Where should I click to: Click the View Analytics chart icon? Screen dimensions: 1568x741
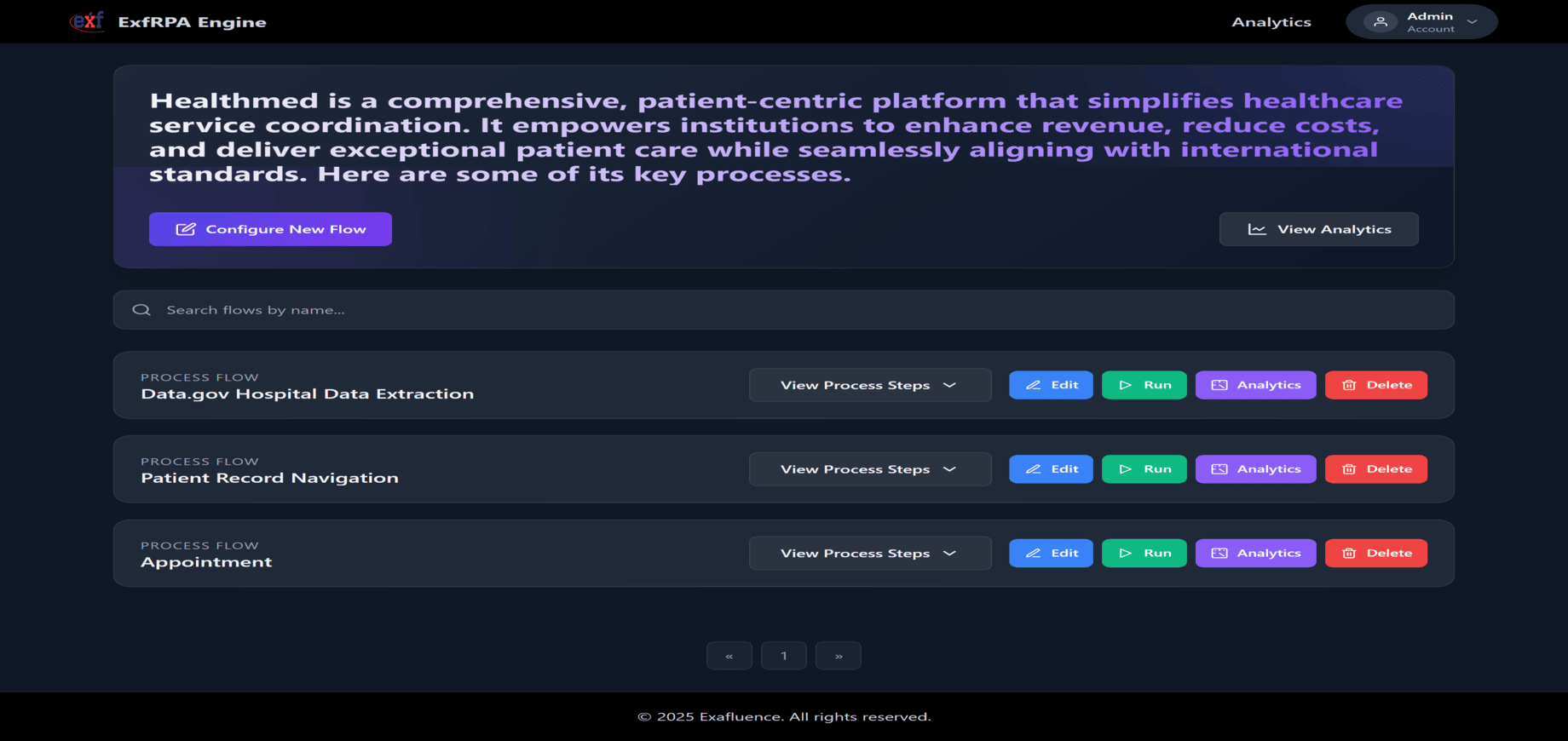(1257, 229)
